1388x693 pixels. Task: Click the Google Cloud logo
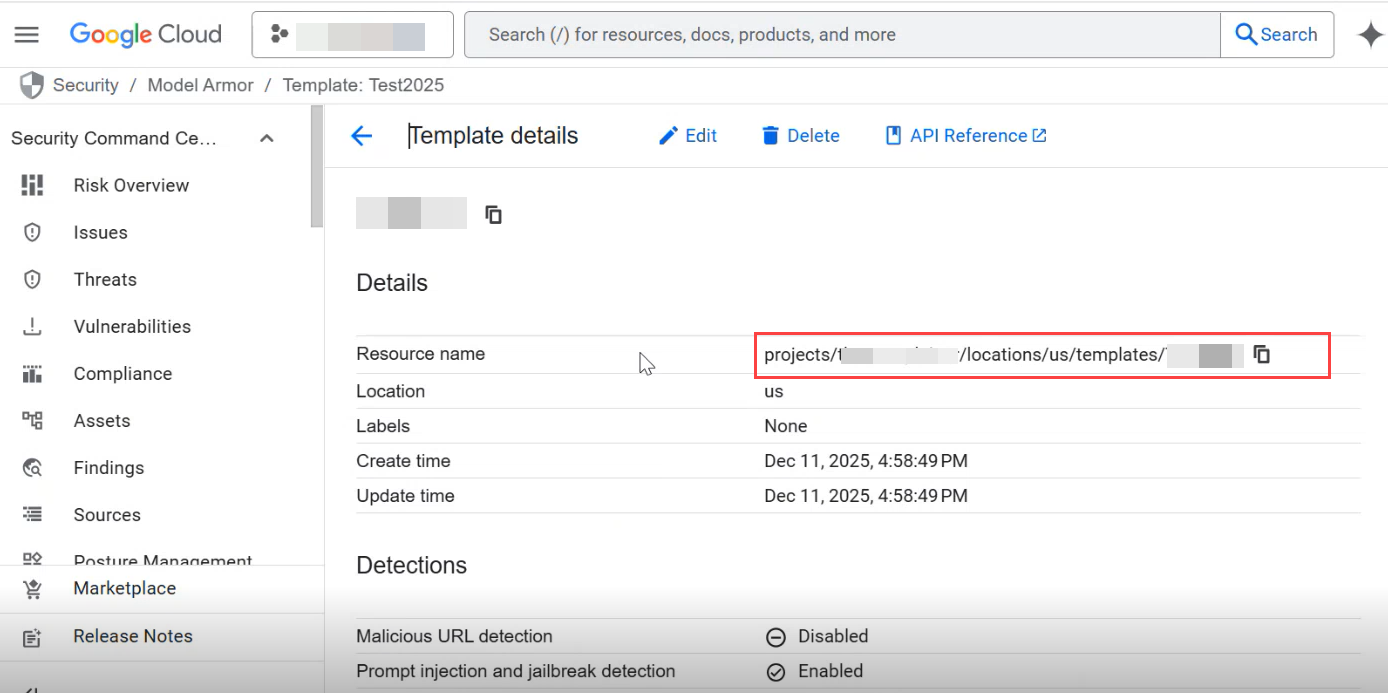(145, 35)
